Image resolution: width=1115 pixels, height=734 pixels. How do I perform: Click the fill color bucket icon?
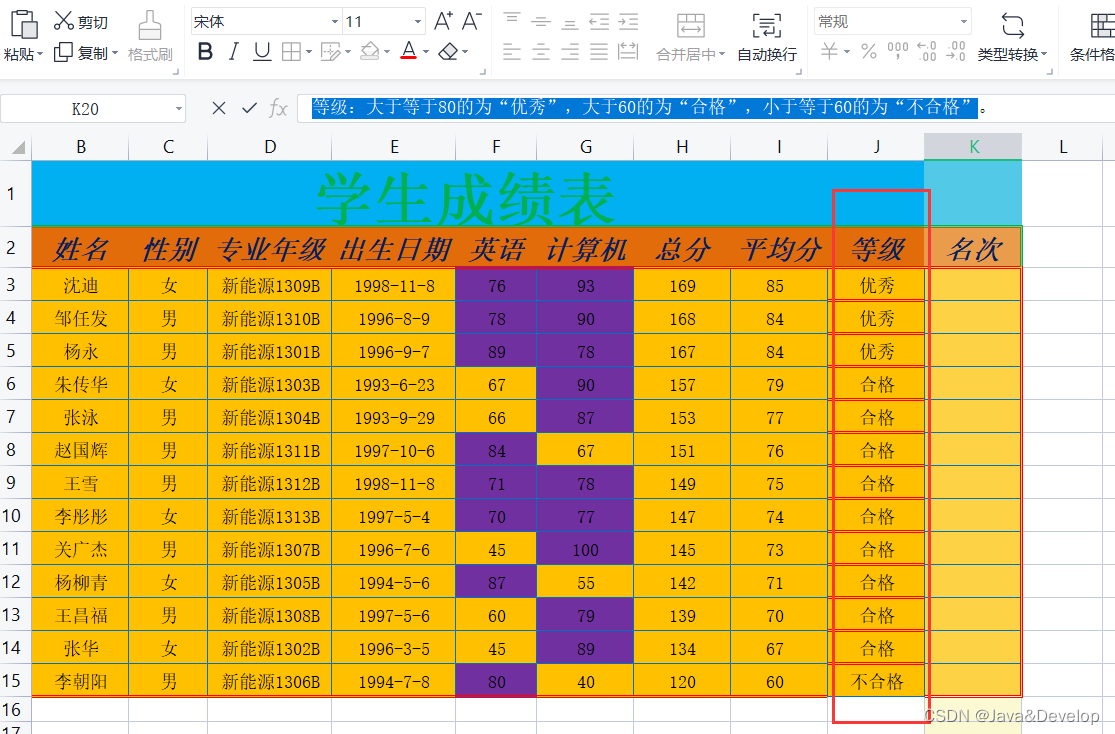370,52
